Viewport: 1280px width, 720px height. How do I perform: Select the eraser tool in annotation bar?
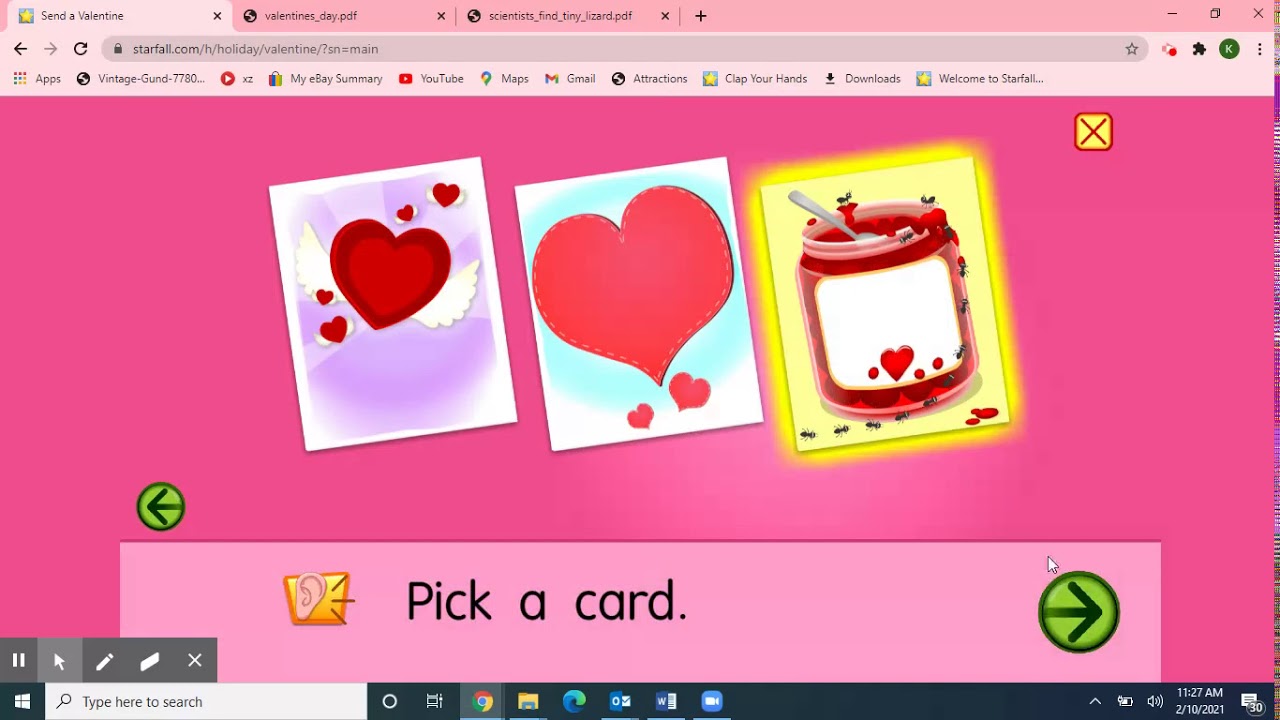tap(150, 660)
